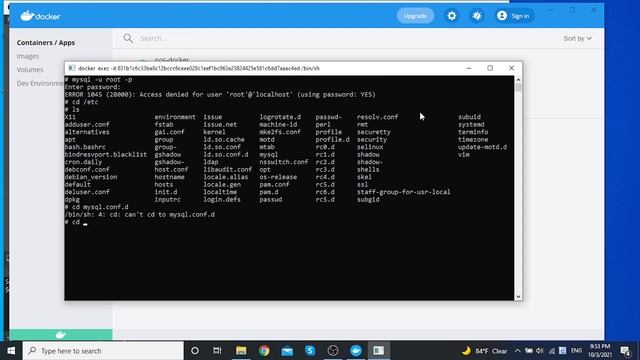The width and height of the screenshot is (640, 360).
Task: Close the docker exec terminal window
Action: coord(511,68)
